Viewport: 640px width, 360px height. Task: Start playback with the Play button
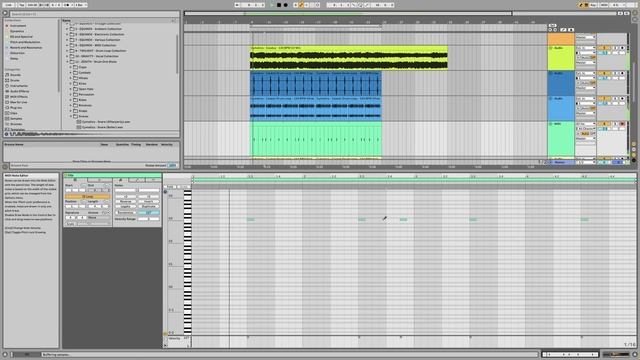(272, 5)
